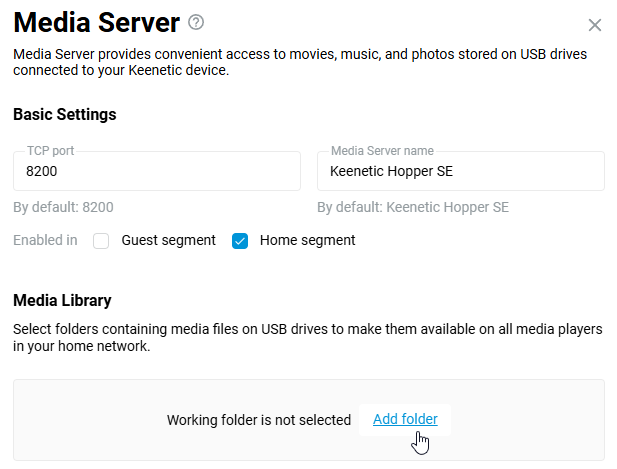Screen dimensions: 617x469
Task: Enable the Guest segment checkbox
Action: [x=101, y=241]
